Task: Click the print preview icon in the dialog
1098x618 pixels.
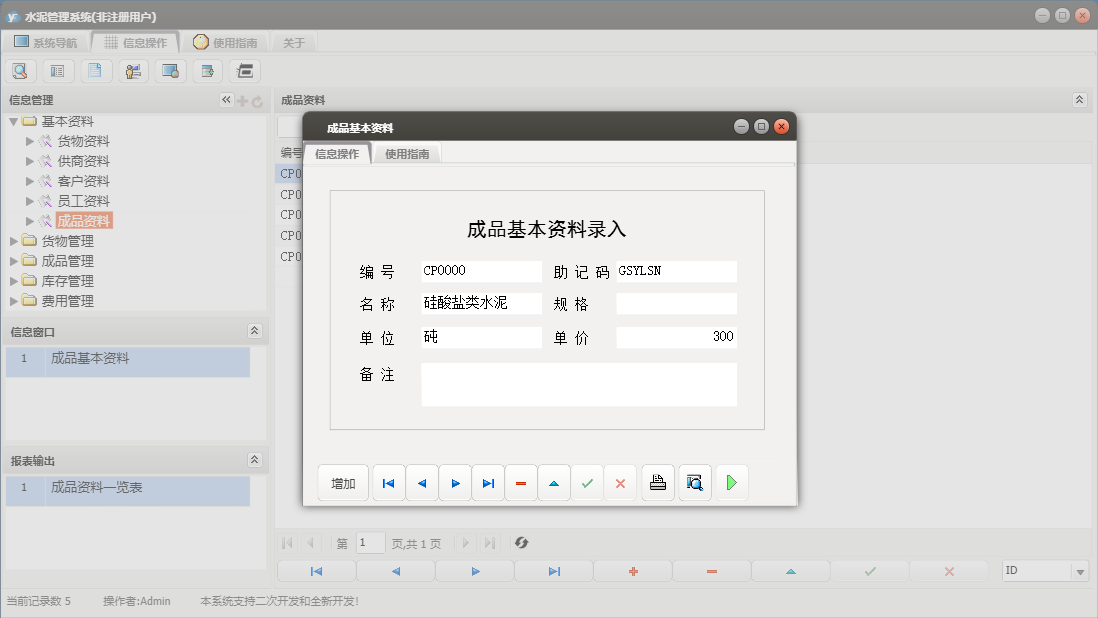Action: (694, 482)
